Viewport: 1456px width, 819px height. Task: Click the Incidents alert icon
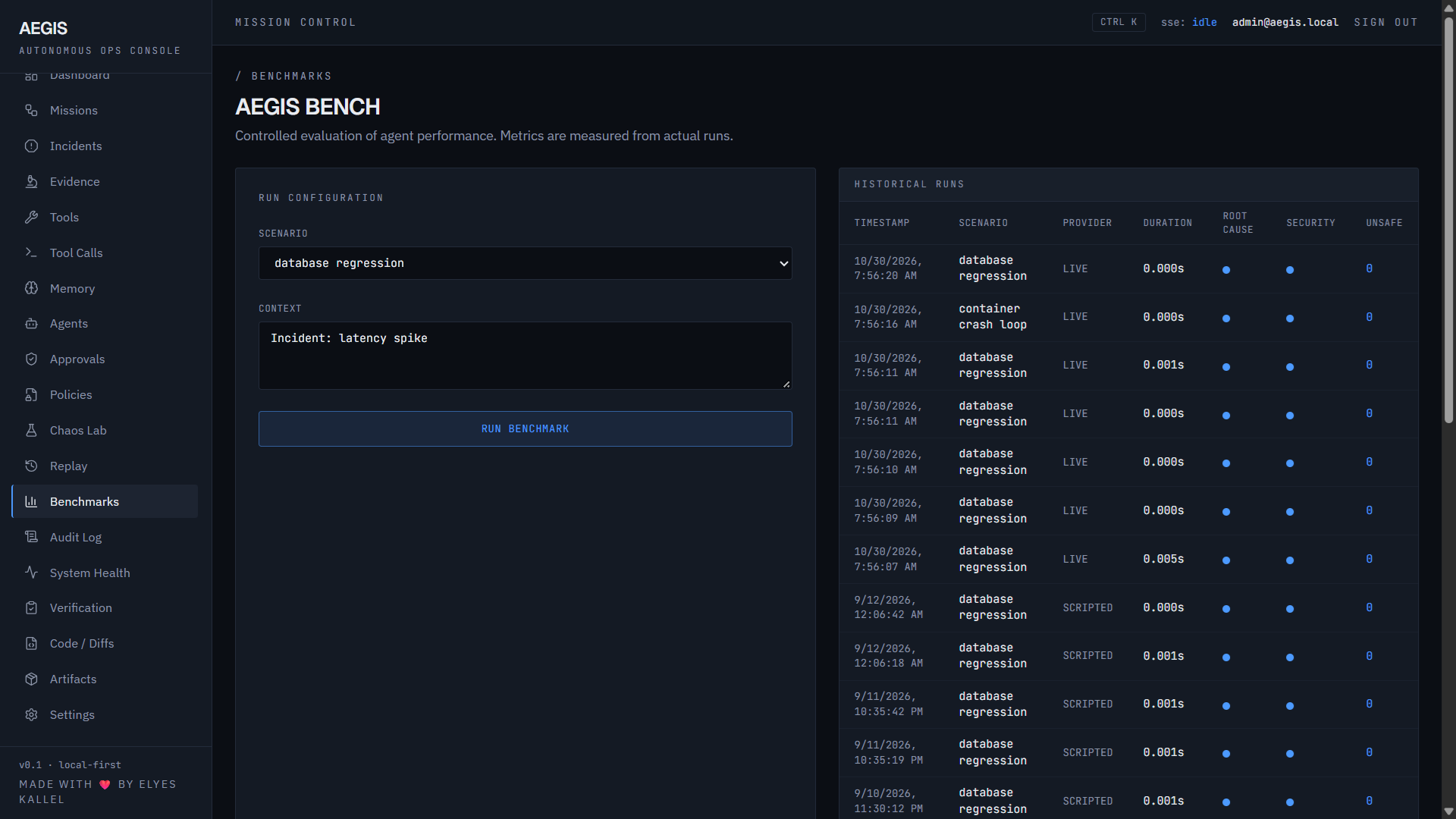pos(31,146)
